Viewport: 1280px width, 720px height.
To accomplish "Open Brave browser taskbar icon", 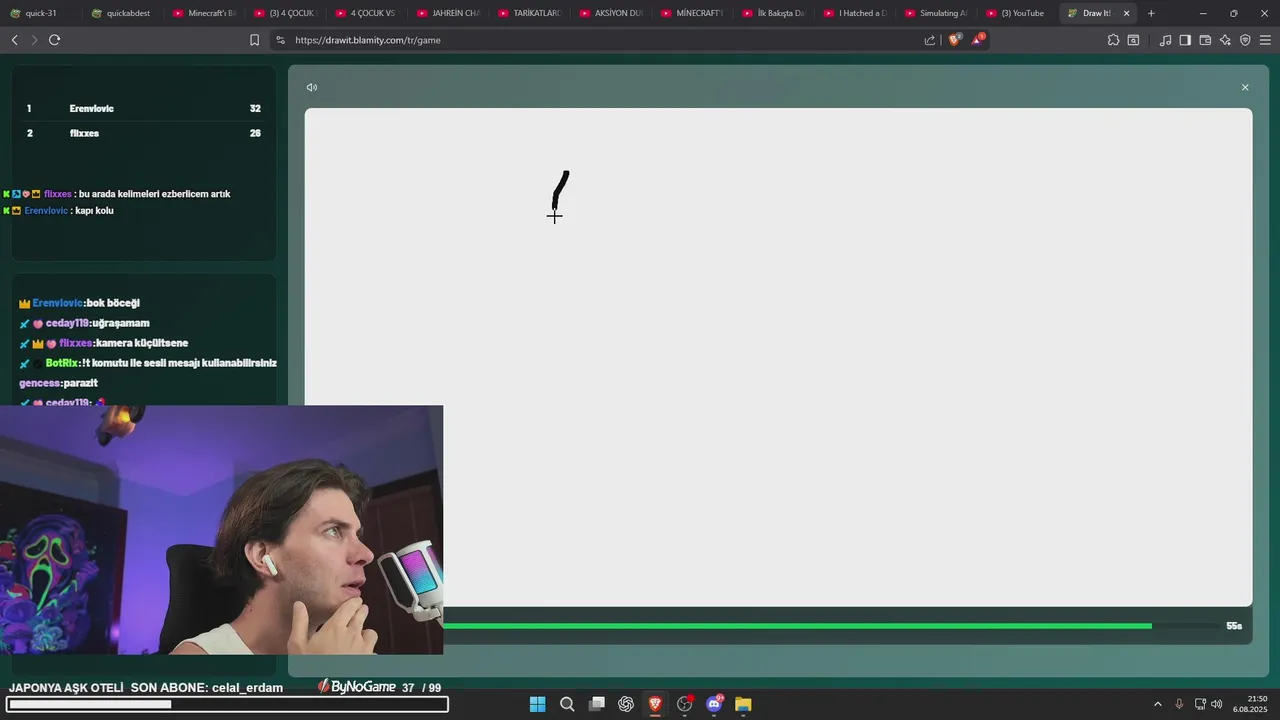I will coord(655,704).
